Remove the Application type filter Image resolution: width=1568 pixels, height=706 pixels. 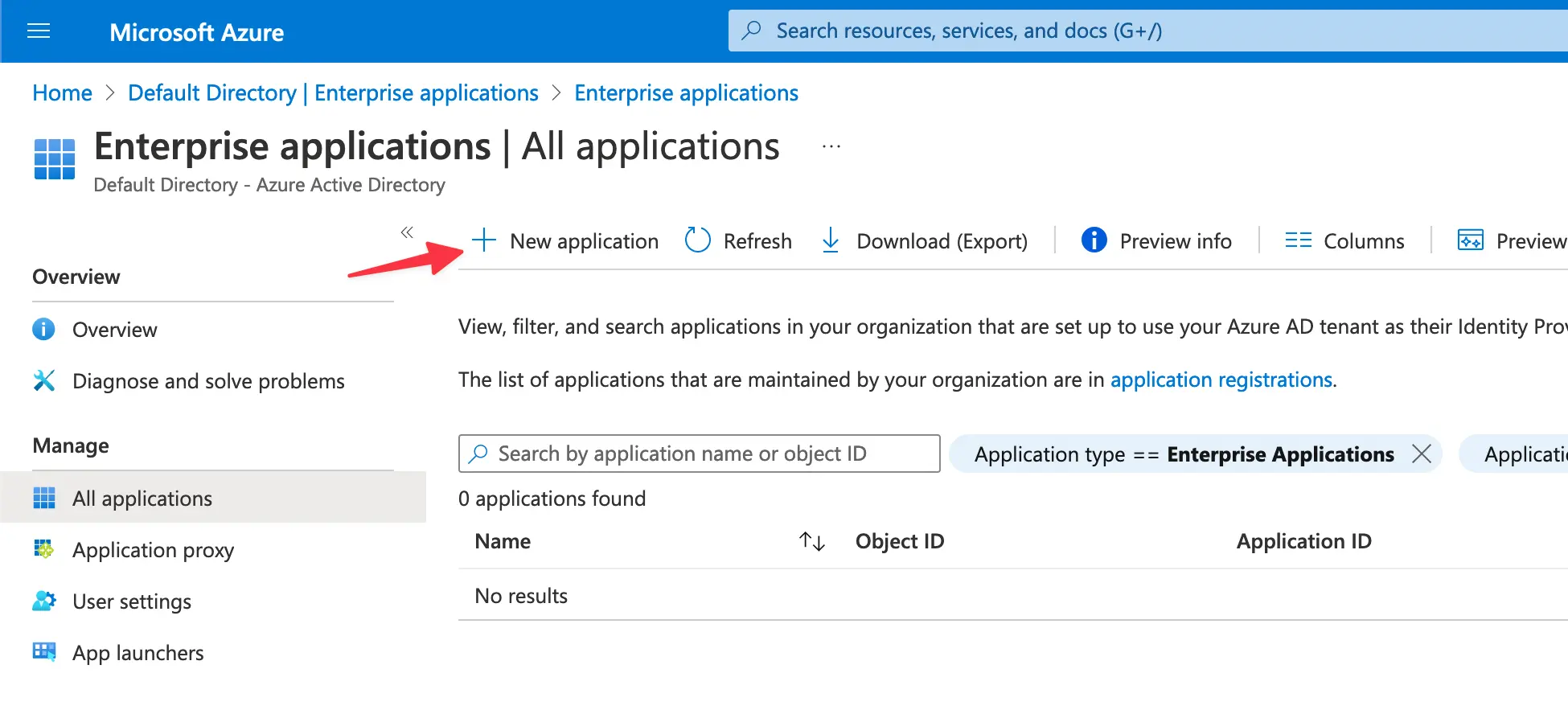1422,454
